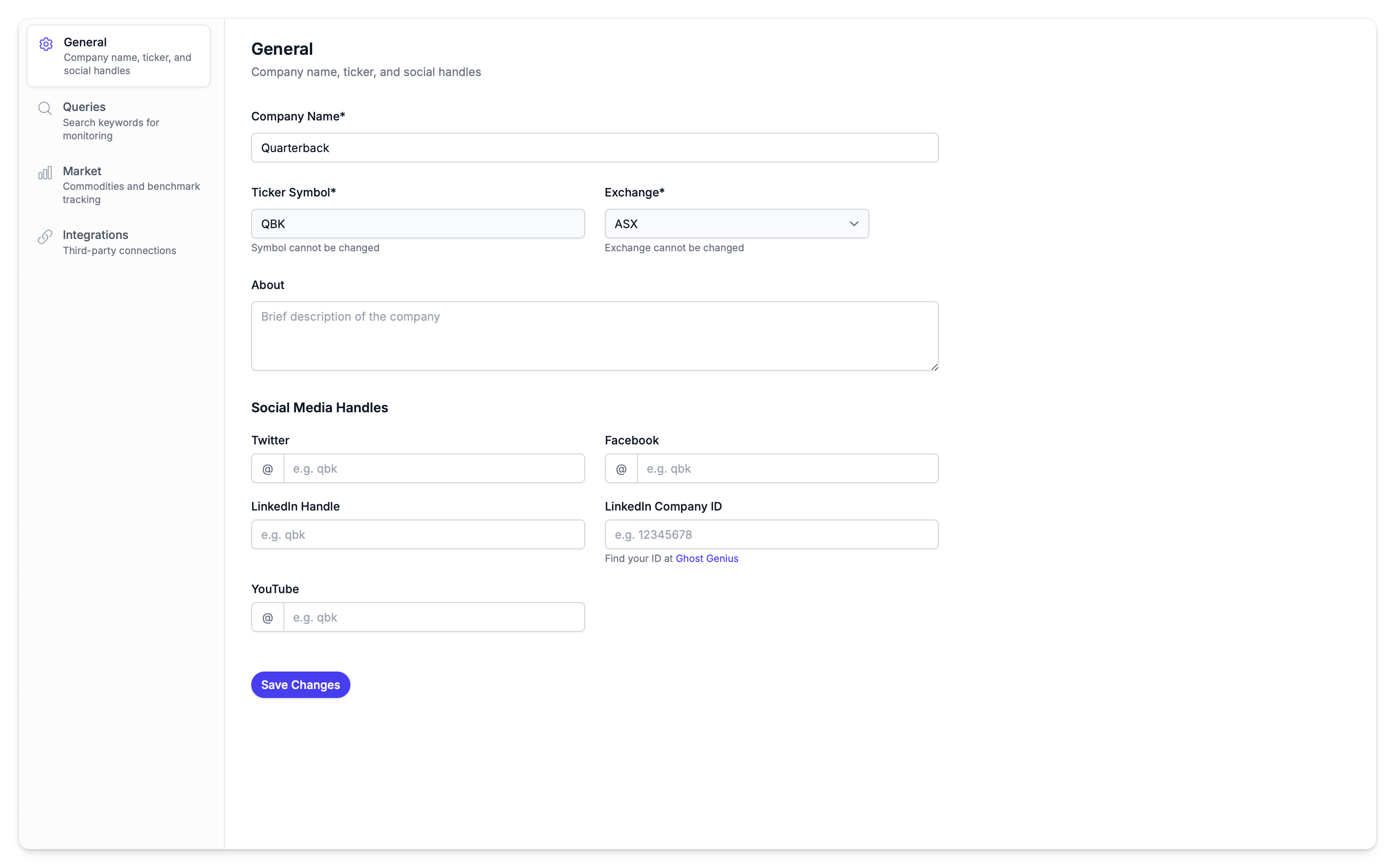This screenshot has height=868, width=1395.
Task: Click the chevron on the Exchange selector
Action: (x=854, y=223)
